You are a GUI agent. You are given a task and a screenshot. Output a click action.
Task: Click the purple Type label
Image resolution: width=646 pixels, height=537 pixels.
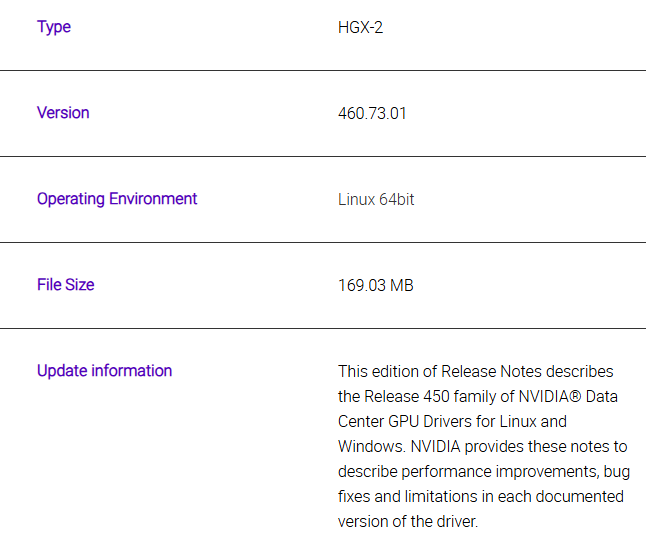pos(54,27)
